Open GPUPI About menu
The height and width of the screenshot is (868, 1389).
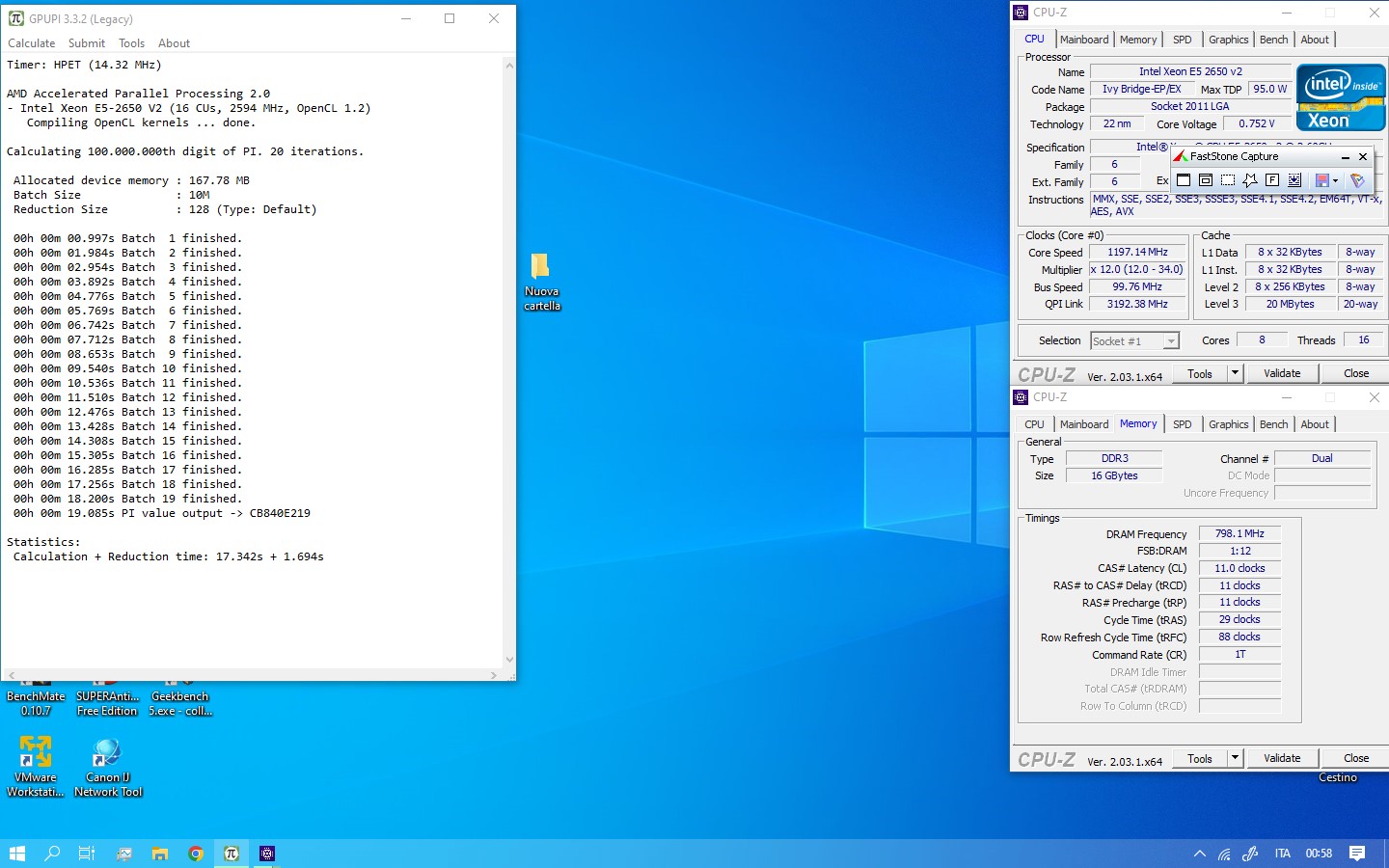(x=174, y=43)
